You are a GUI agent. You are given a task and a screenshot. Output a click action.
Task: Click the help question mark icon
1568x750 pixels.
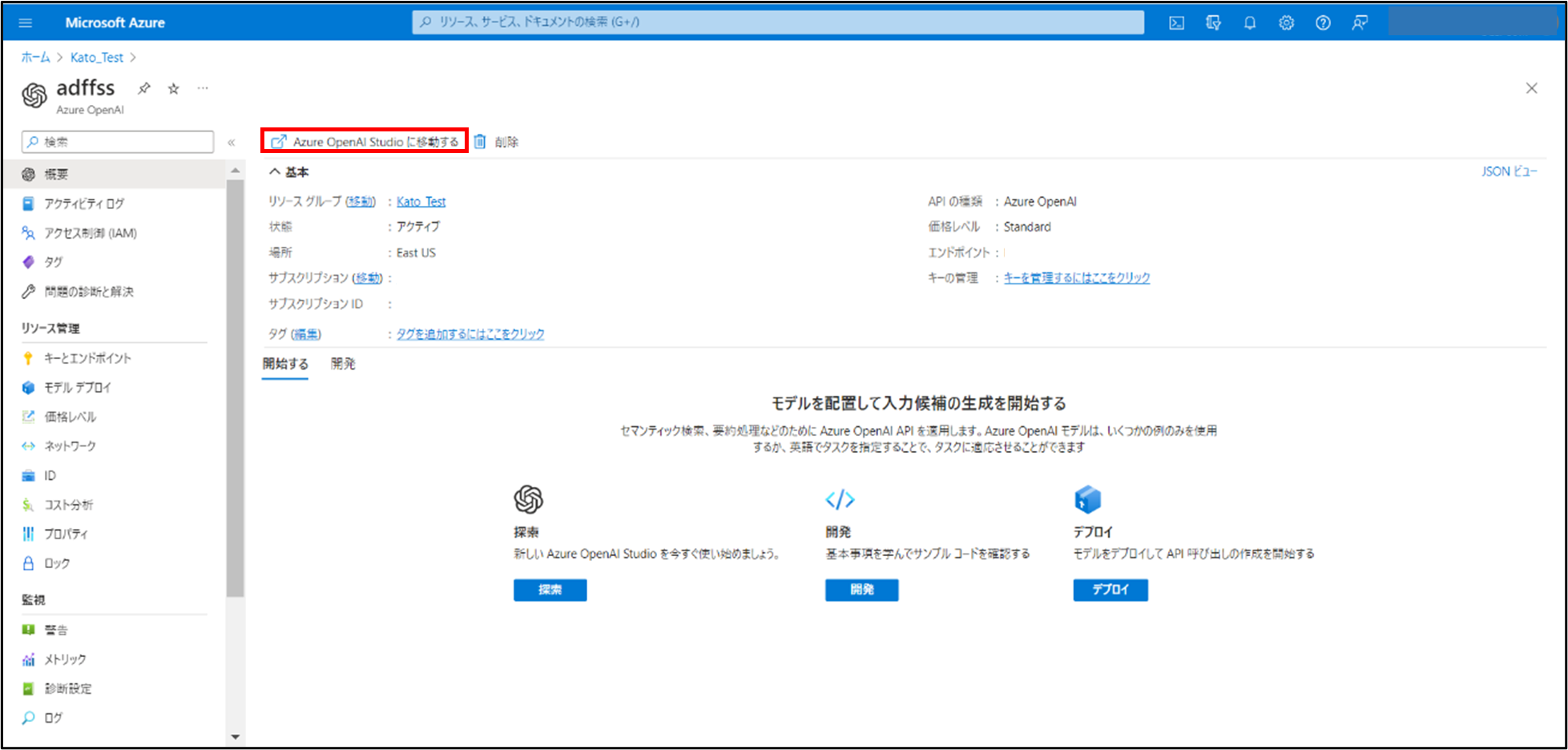click(x=1323, y=22)
